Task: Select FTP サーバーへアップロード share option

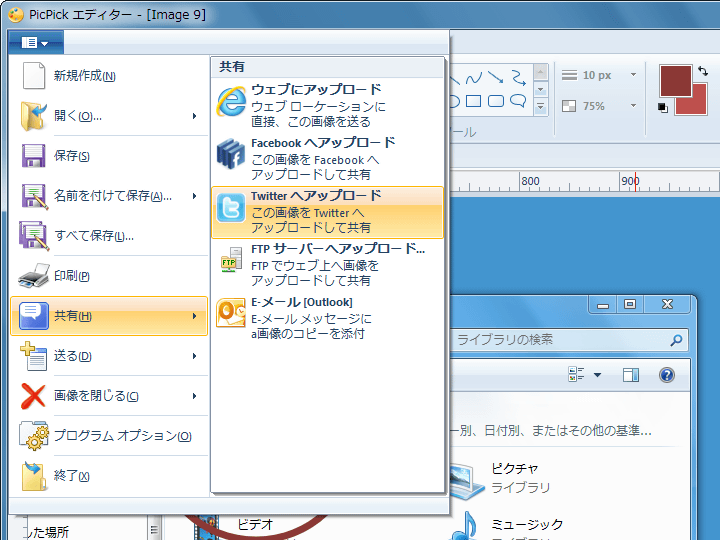Action: [327, 265]
